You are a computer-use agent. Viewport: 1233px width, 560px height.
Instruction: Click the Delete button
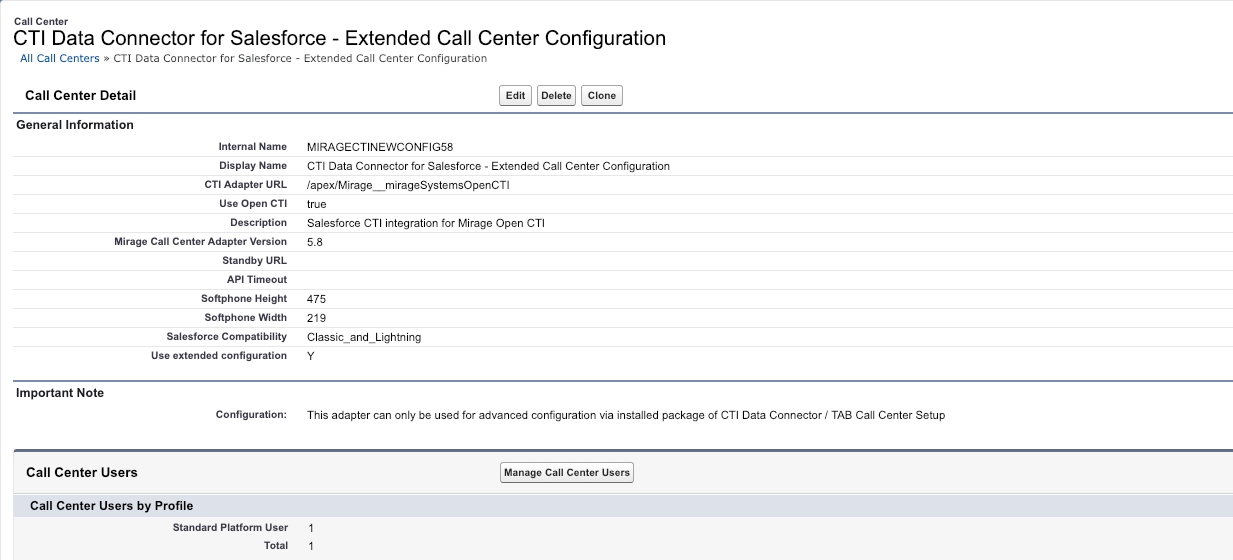pos(556,96)
